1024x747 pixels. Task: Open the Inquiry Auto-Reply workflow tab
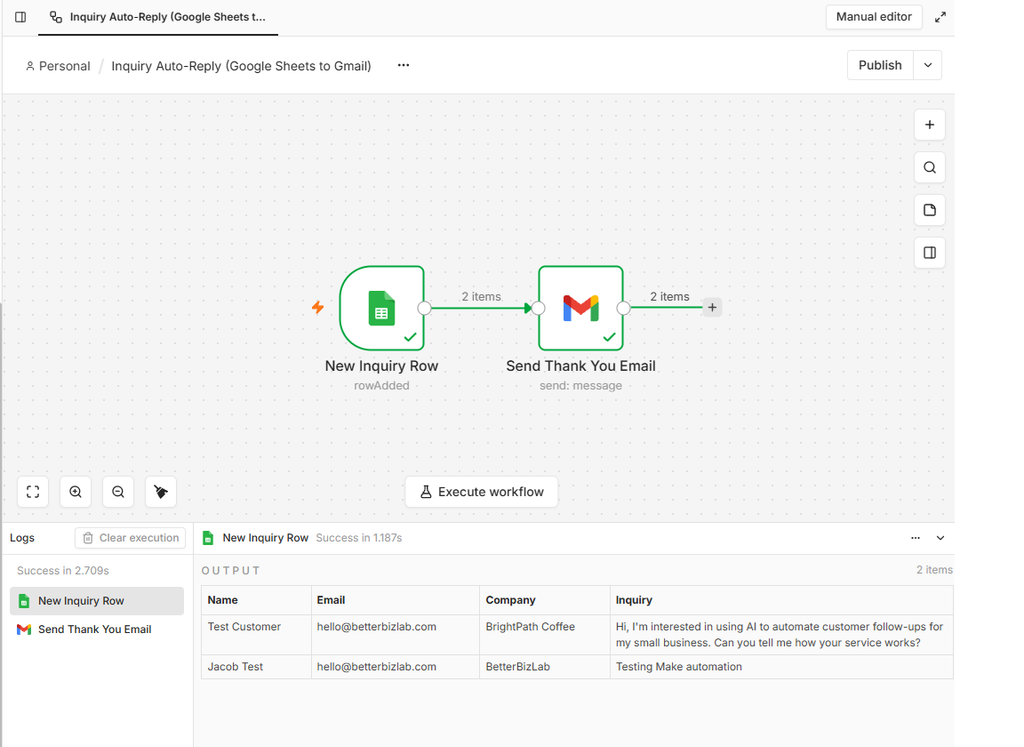coord(158,17)
